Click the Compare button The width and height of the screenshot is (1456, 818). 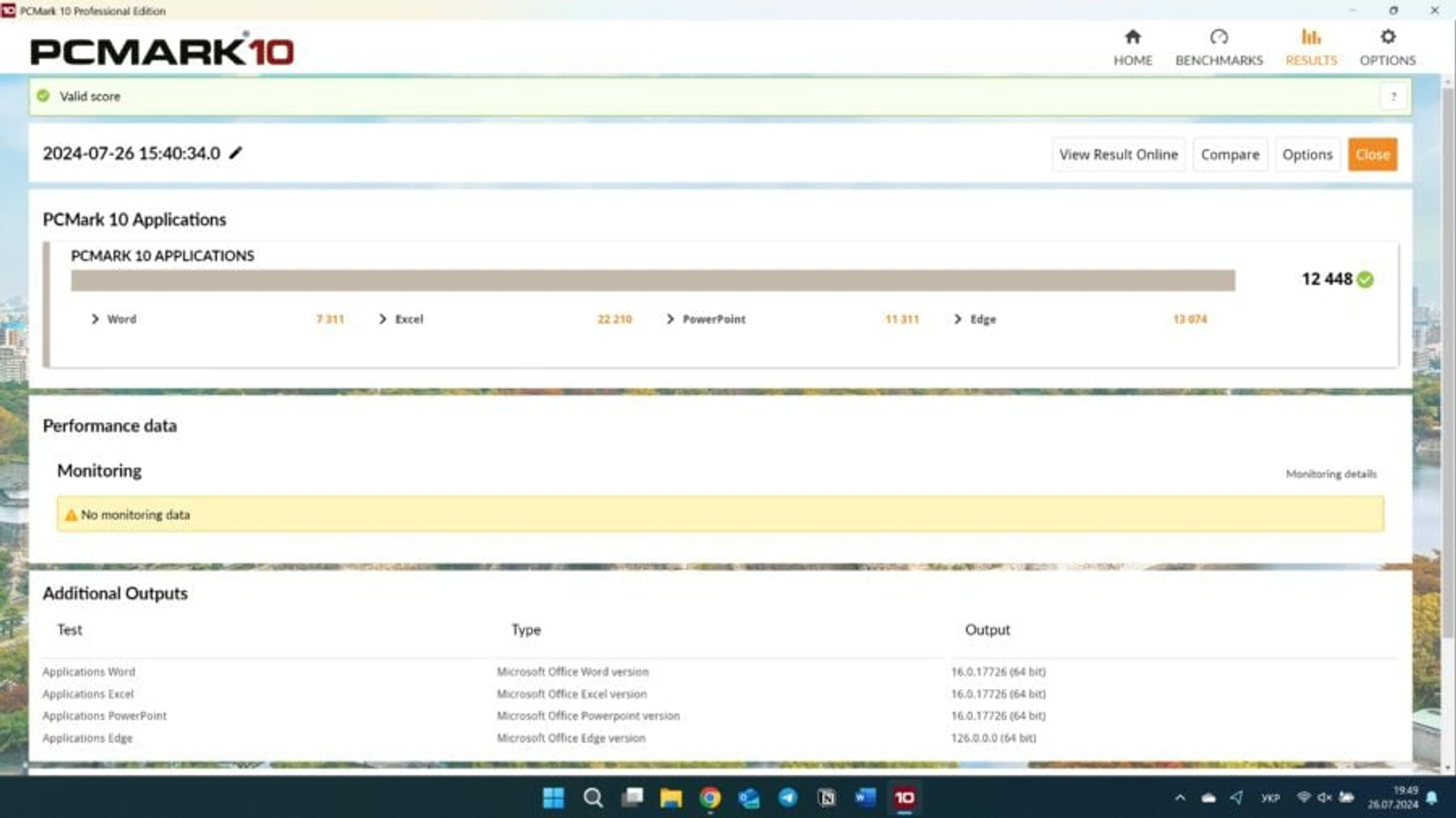1229,155
